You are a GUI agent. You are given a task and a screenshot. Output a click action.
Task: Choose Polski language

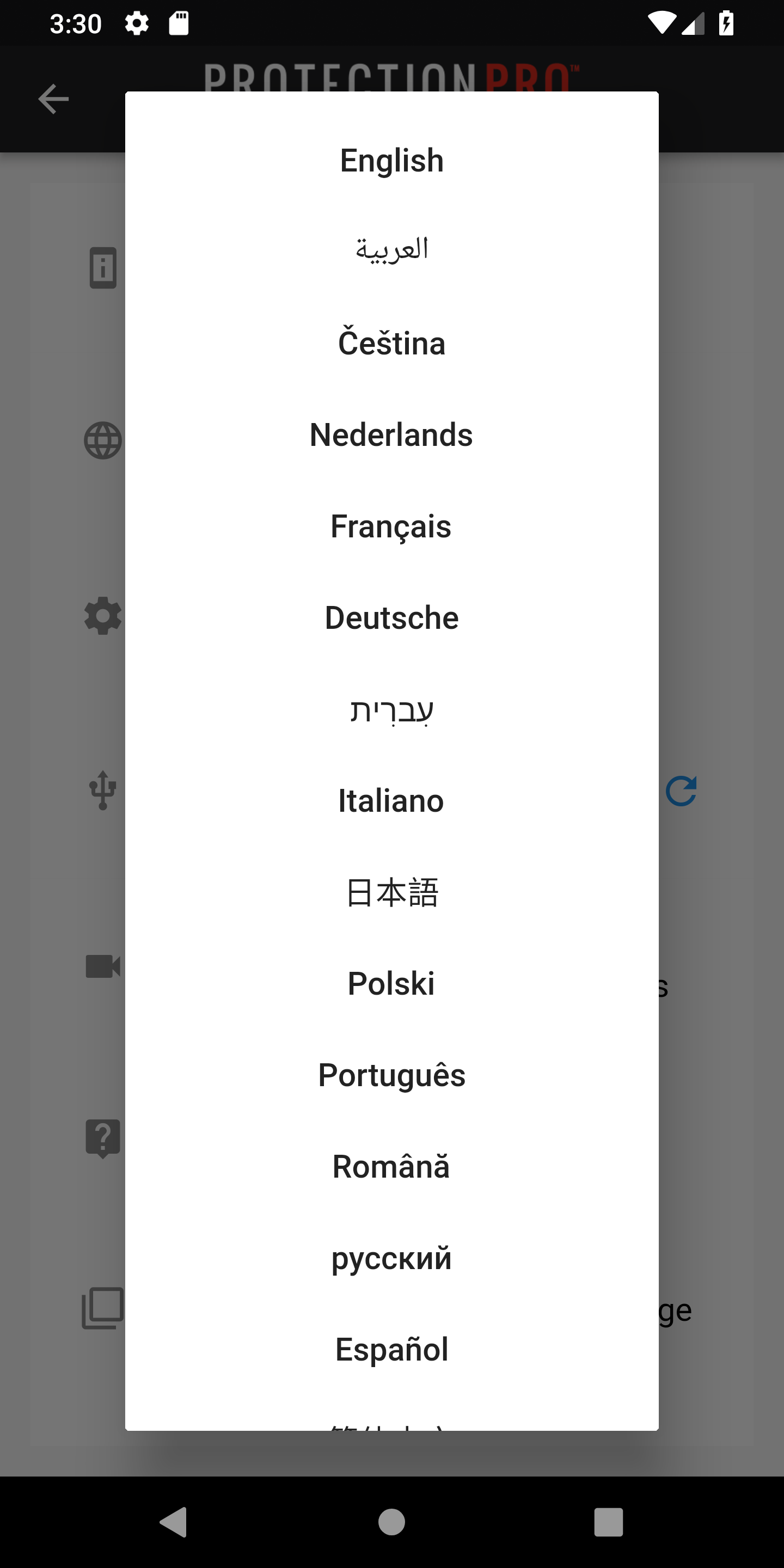tap(391, 984)
